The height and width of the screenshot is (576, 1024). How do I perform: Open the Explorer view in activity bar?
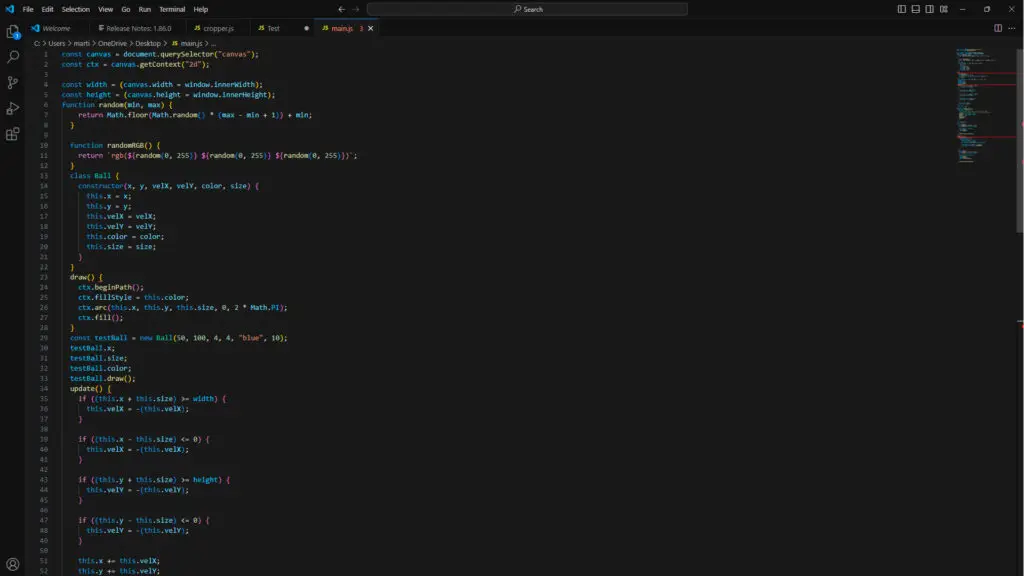point(12,31)
